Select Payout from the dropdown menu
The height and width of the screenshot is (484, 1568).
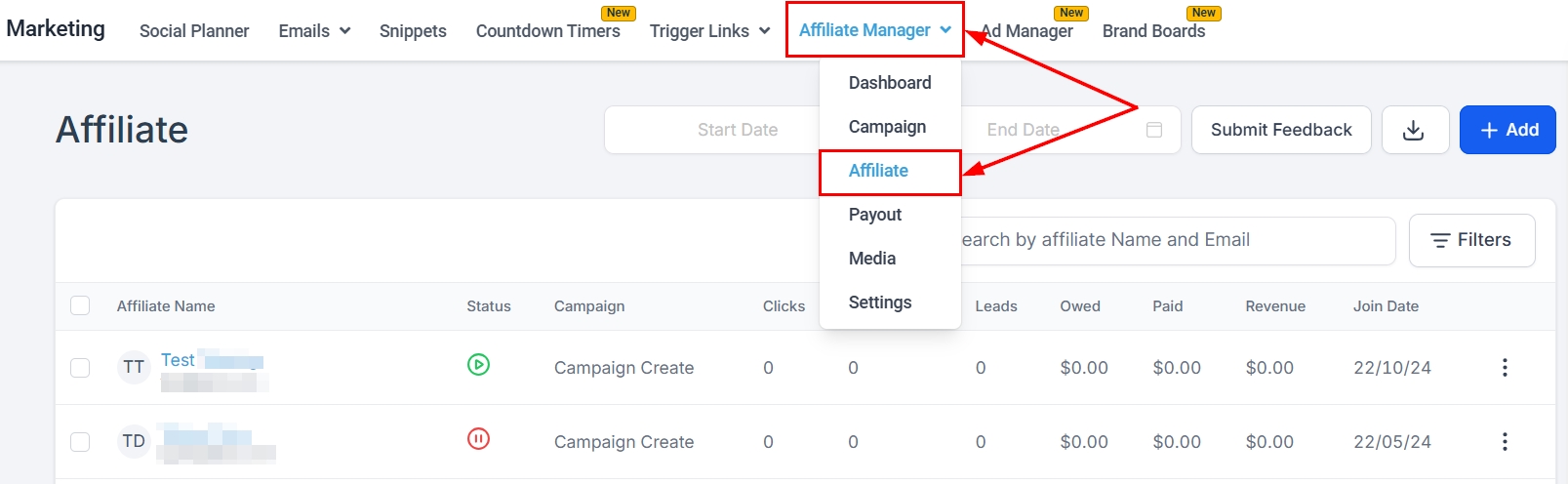pos(875,215)
